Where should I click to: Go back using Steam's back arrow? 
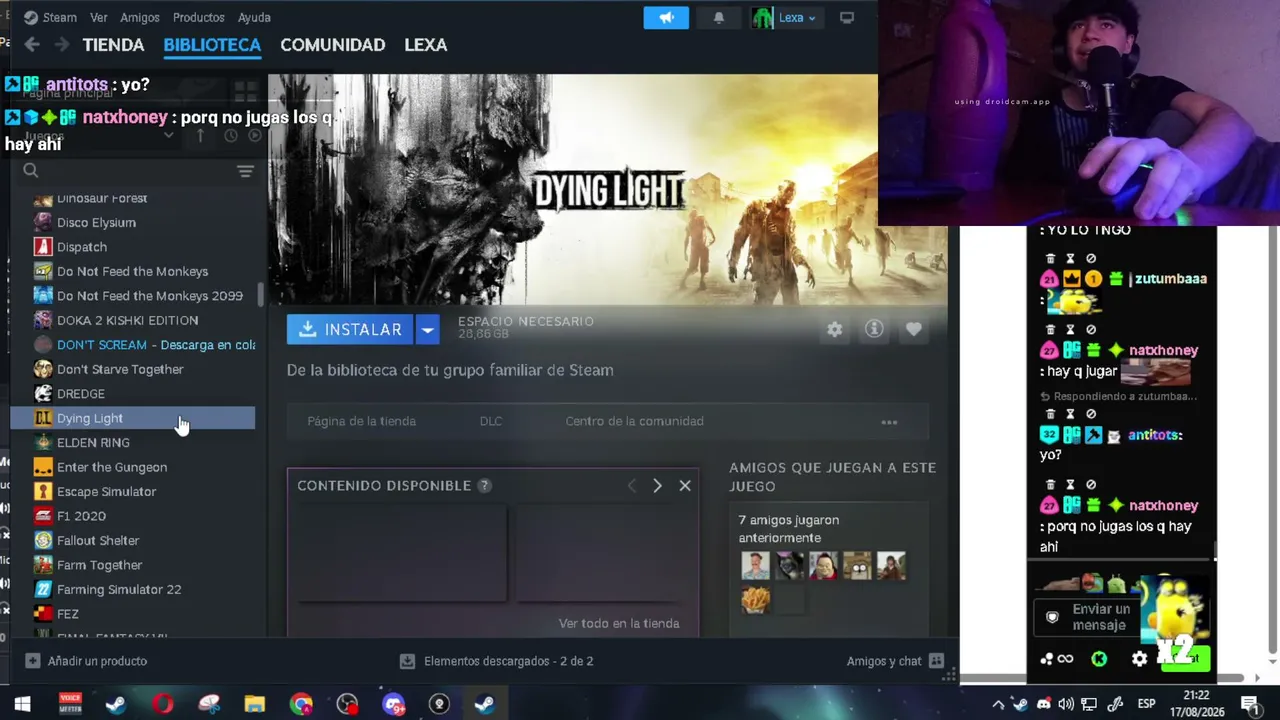(32, 45)
